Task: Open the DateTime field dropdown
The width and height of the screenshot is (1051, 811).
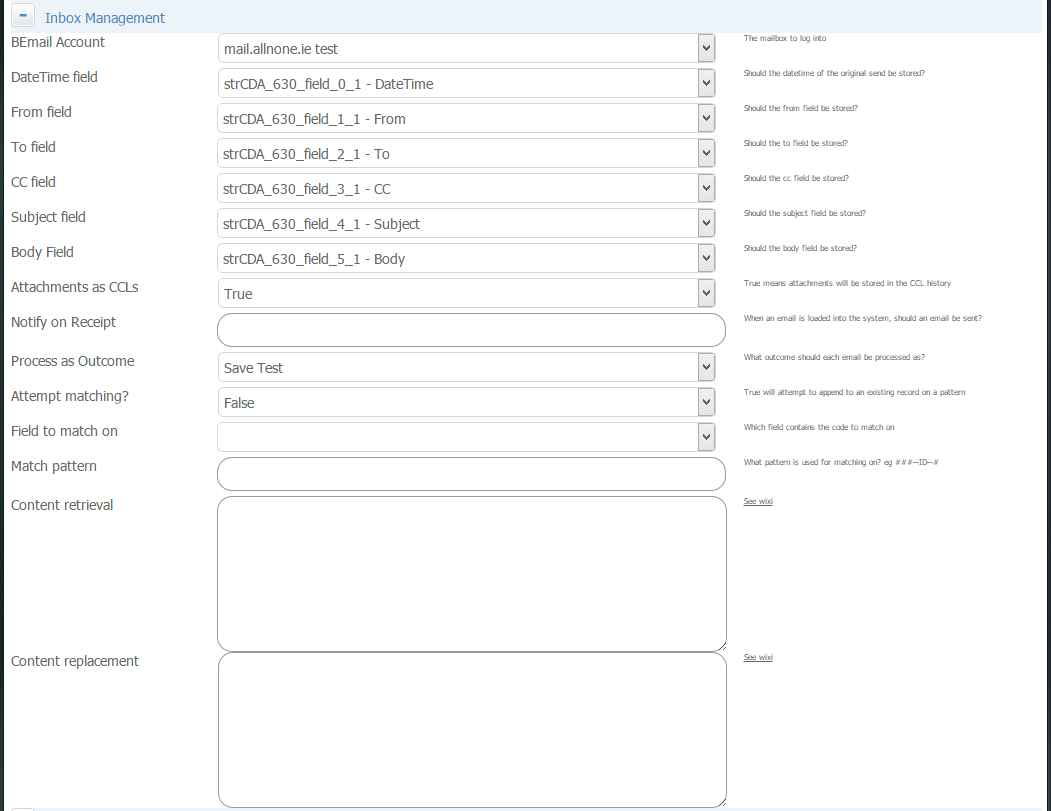Action: click(x=705, y=83)
